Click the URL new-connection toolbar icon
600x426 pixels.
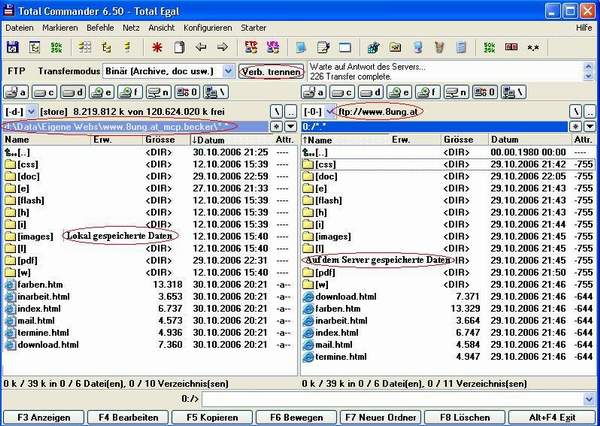(x=273, y=47)
